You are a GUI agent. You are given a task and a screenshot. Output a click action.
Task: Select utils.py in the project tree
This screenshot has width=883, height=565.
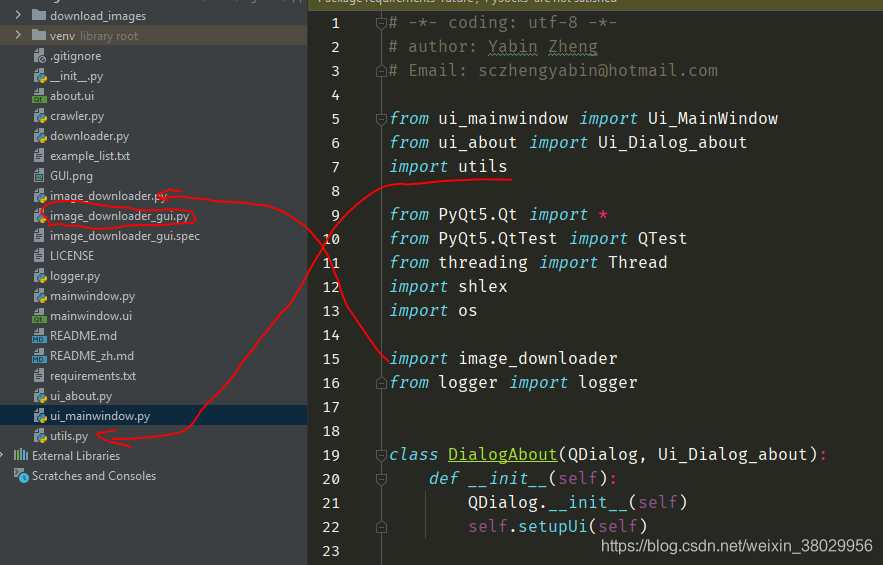click(69, 436)
